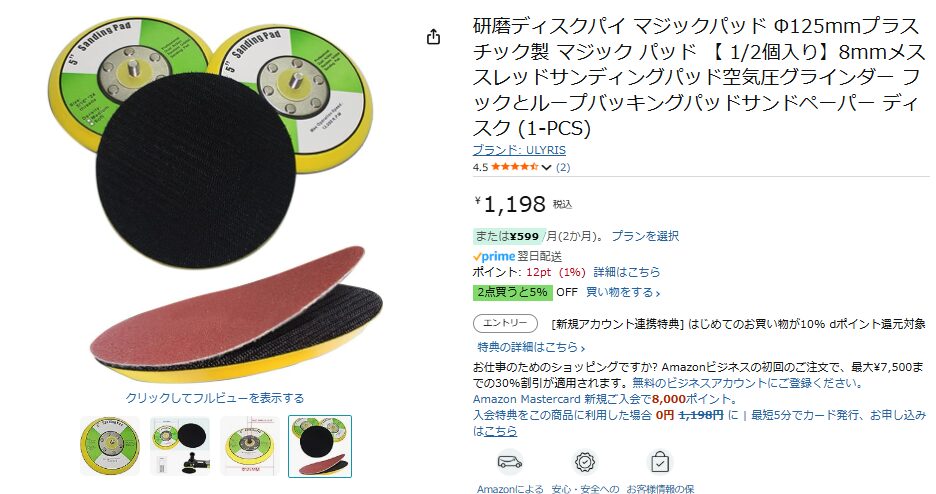Select fourth thumbnail with sandpaper disc

[x=320, y=447]
